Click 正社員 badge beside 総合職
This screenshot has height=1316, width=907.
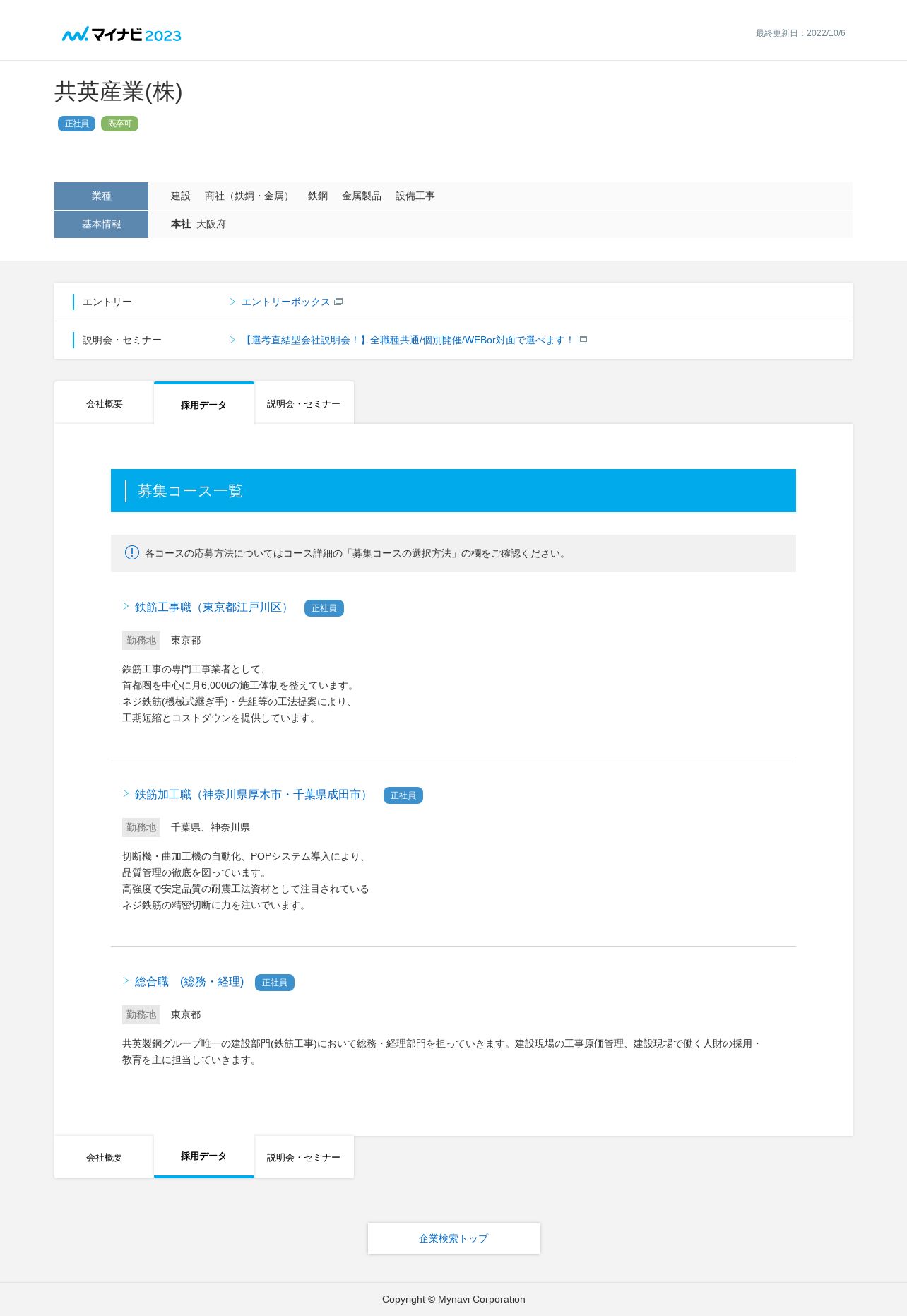(275, 983)
